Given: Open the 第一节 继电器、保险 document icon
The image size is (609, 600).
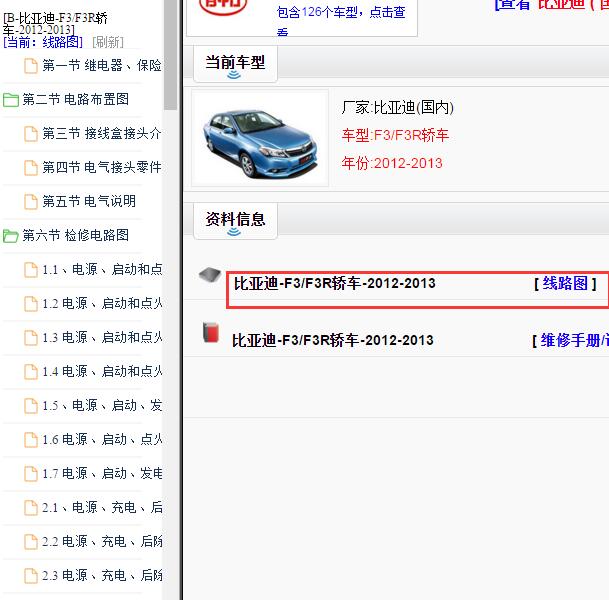Looking at the screenshot, I should point(31,66).
